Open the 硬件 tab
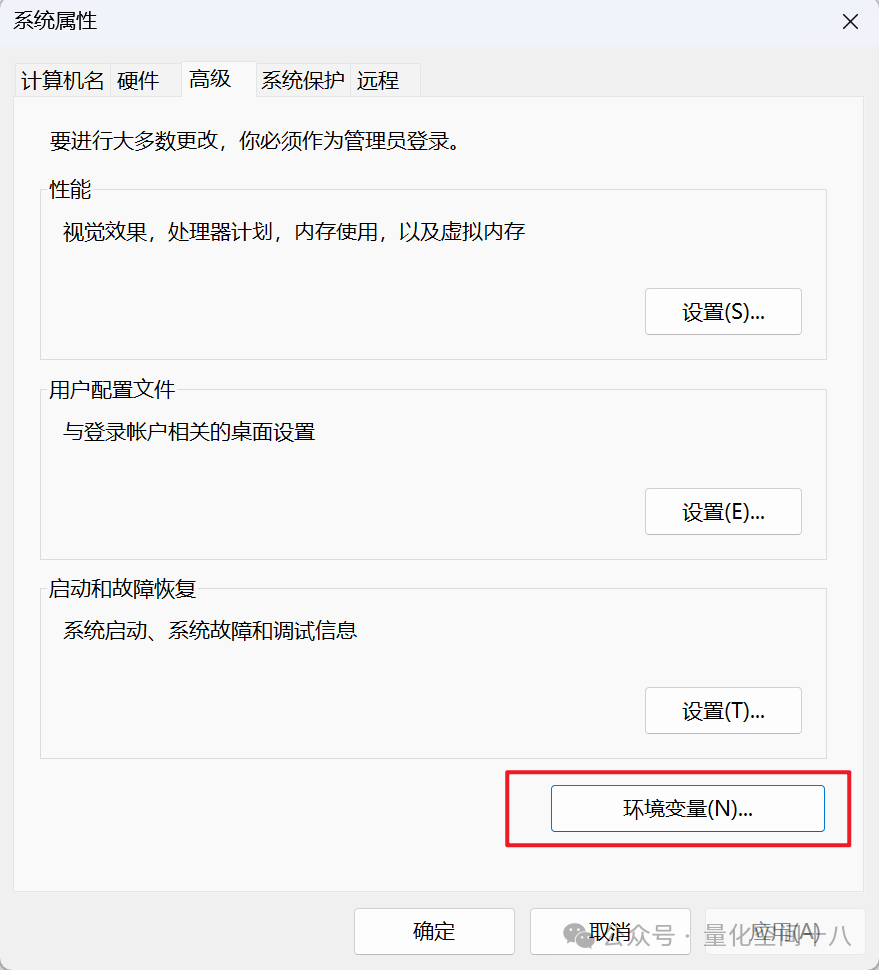Viewport: 879px width, 970px height. tap(145, 80)
